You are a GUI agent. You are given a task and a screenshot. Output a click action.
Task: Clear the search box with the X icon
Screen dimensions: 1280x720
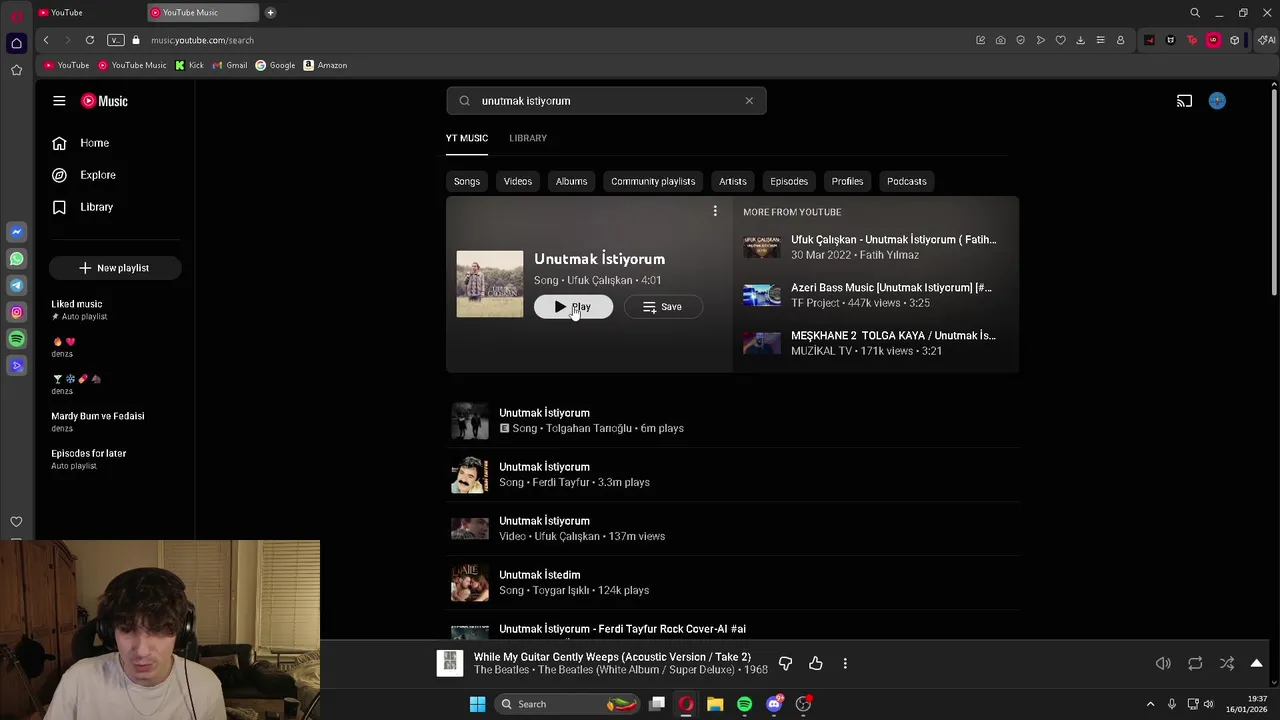click(x=749, y=101)
